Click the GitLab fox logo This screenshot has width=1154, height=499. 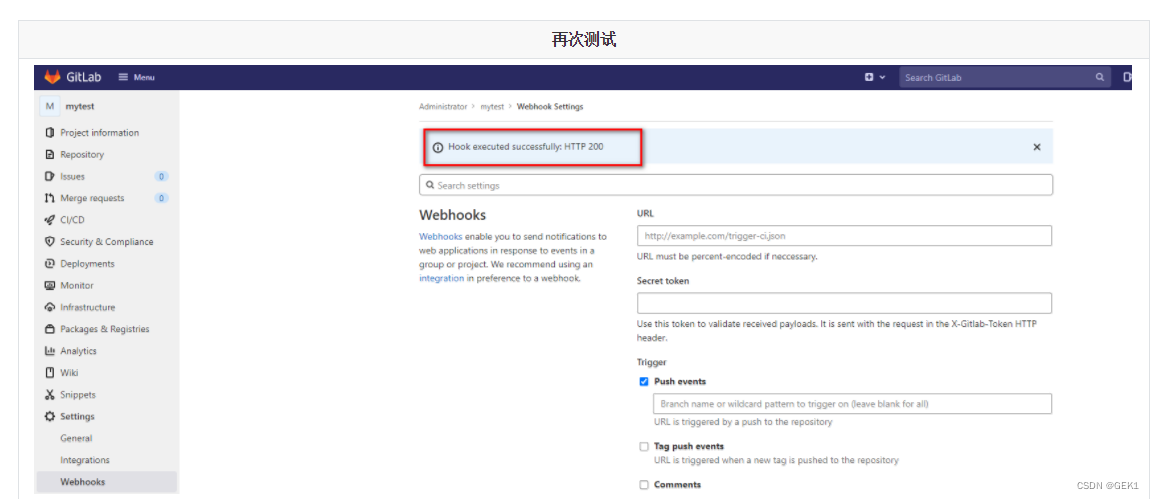coord(52,77)
